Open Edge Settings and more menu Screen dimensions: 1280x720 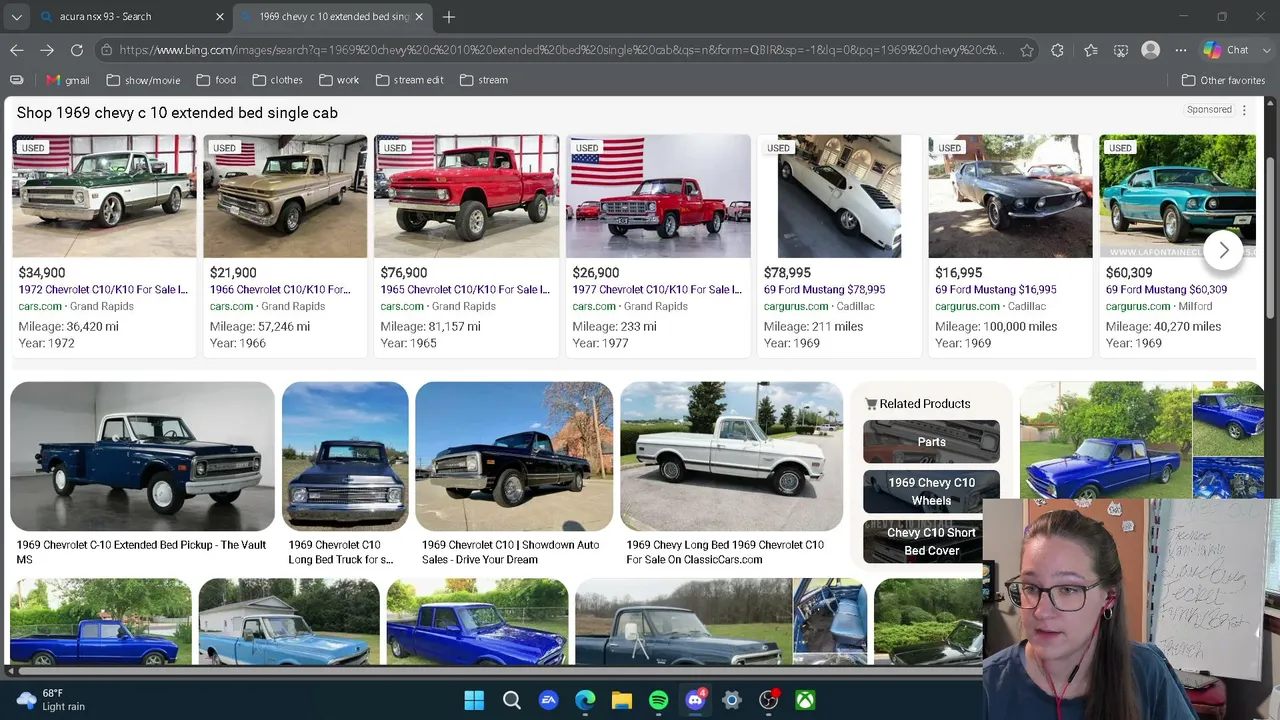click(x=1181, y=50)
